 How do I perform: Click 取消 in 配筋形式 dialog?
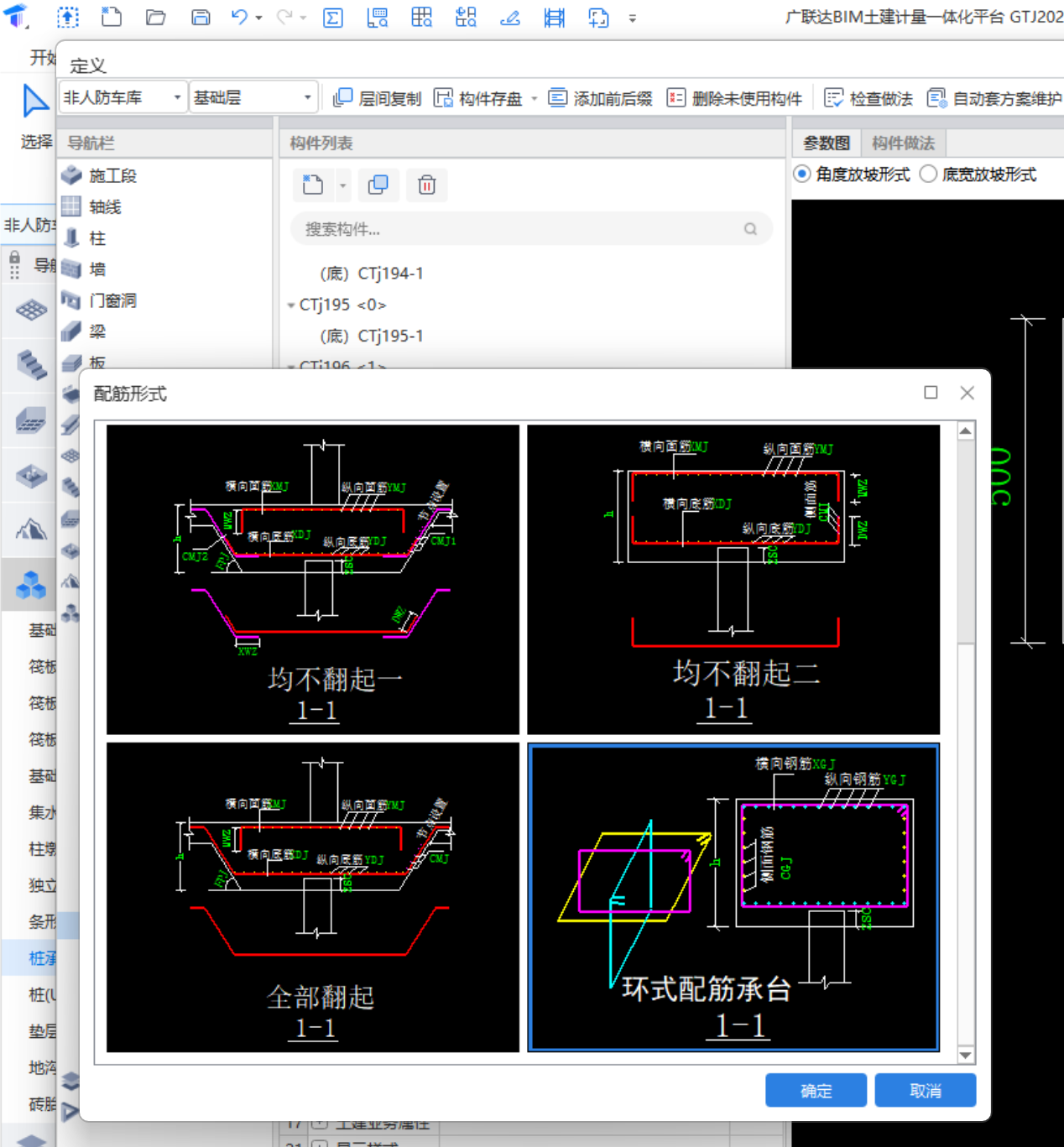pyautogui.click(x=926, y=1091)
